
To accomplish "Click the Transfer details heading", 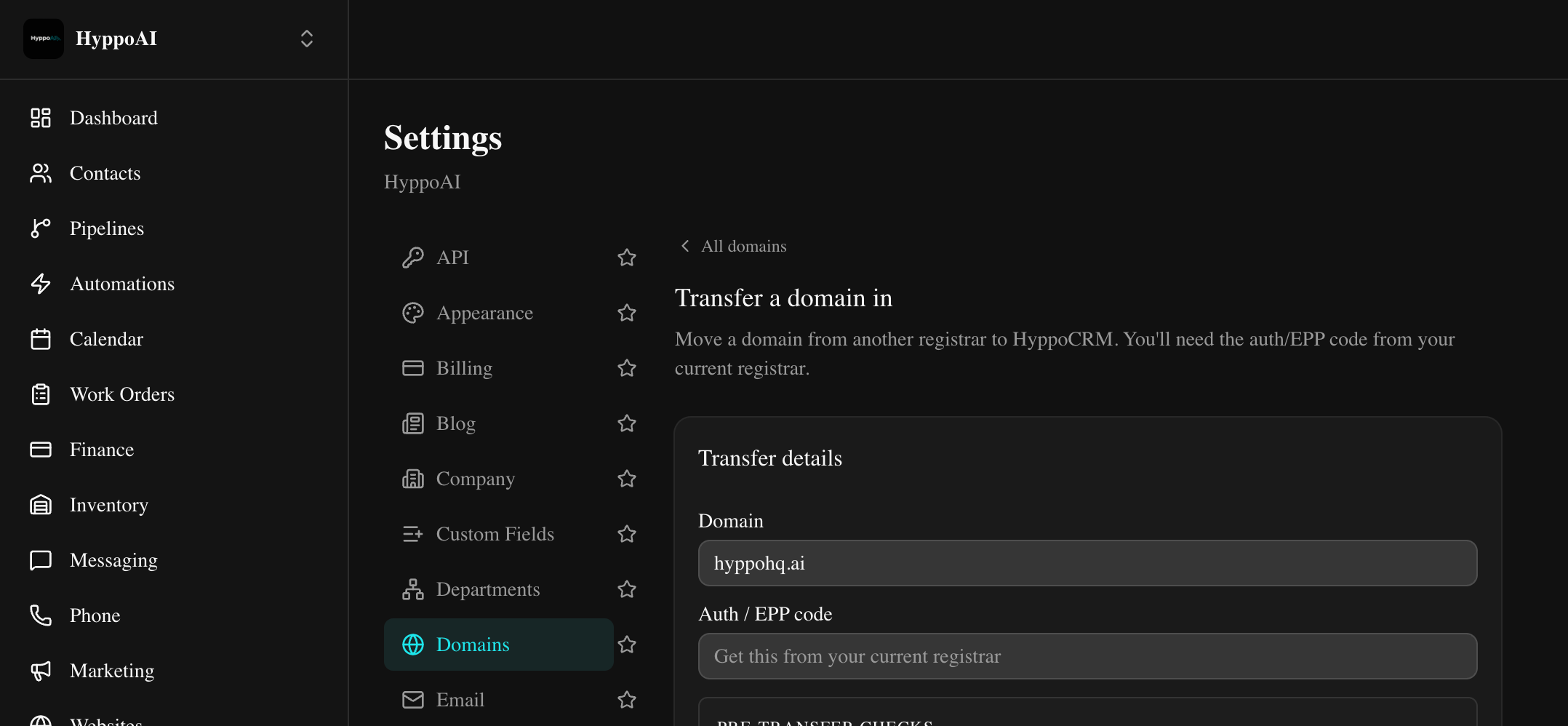I will (770, 458).
